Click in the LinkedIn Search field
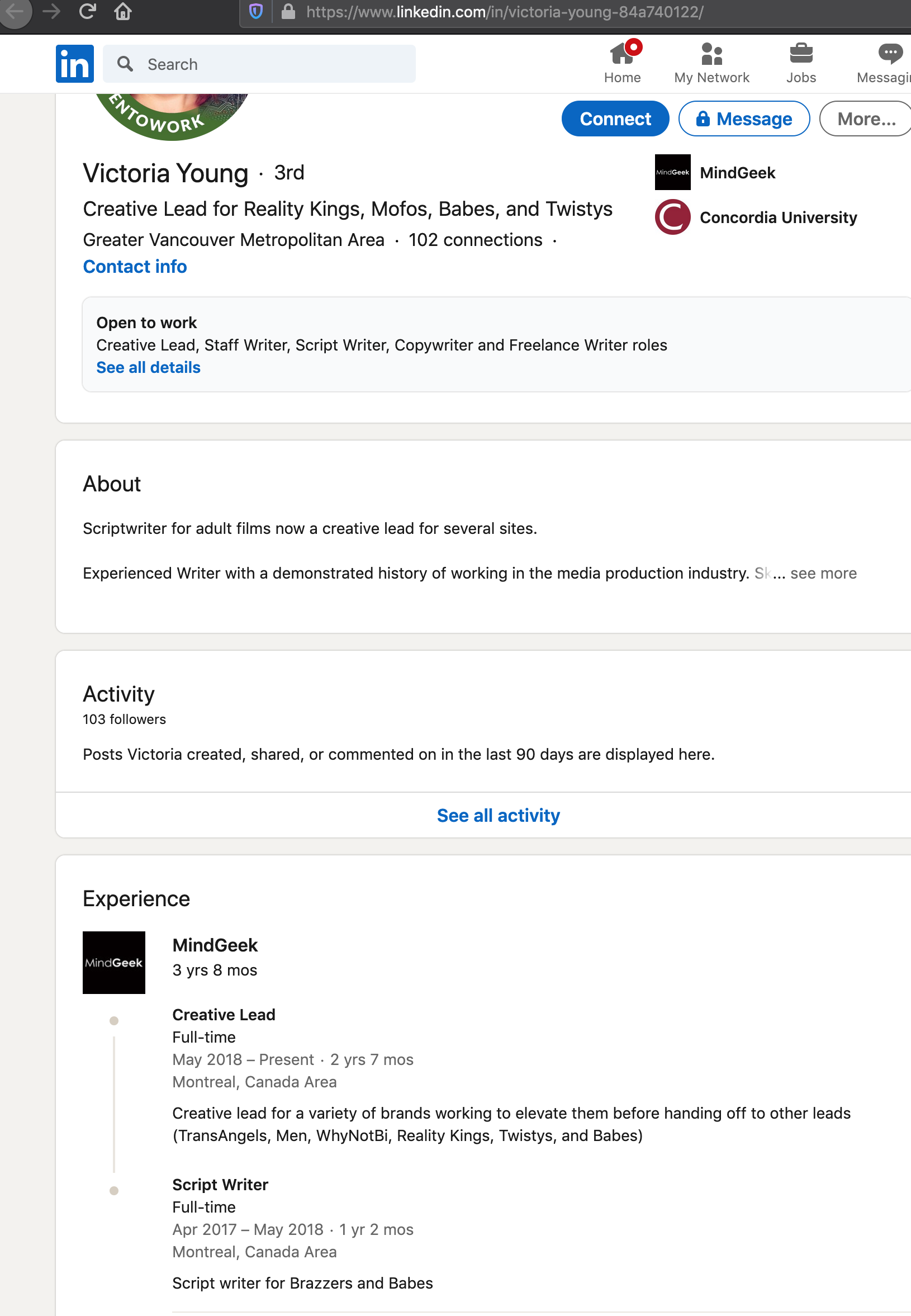This screenshot has height=1316, width=911. point(259,64)
